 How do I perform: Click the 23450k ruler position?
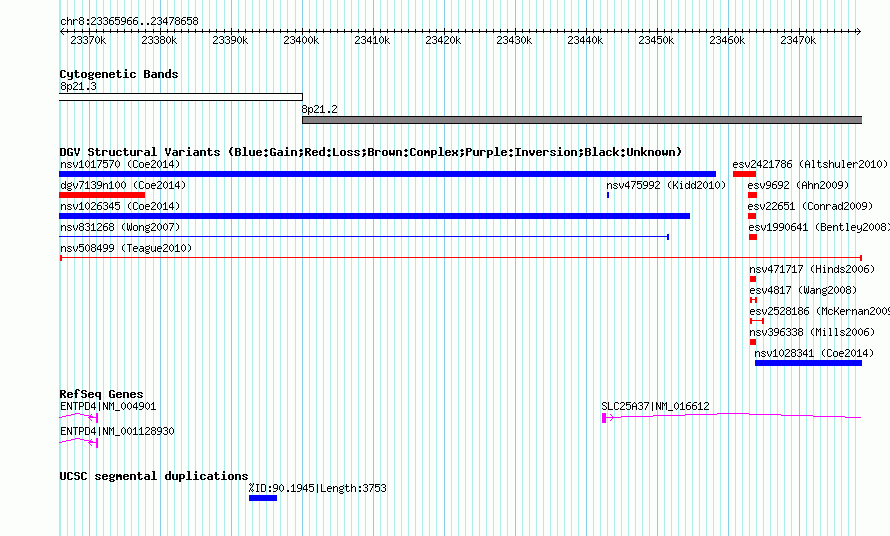(x=656, y=40)
